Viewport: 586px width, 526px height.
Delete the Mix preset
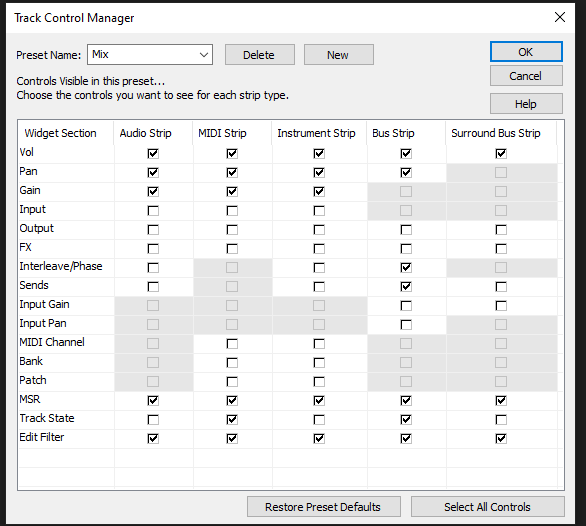pyautogui.click(x=259, y=55)
